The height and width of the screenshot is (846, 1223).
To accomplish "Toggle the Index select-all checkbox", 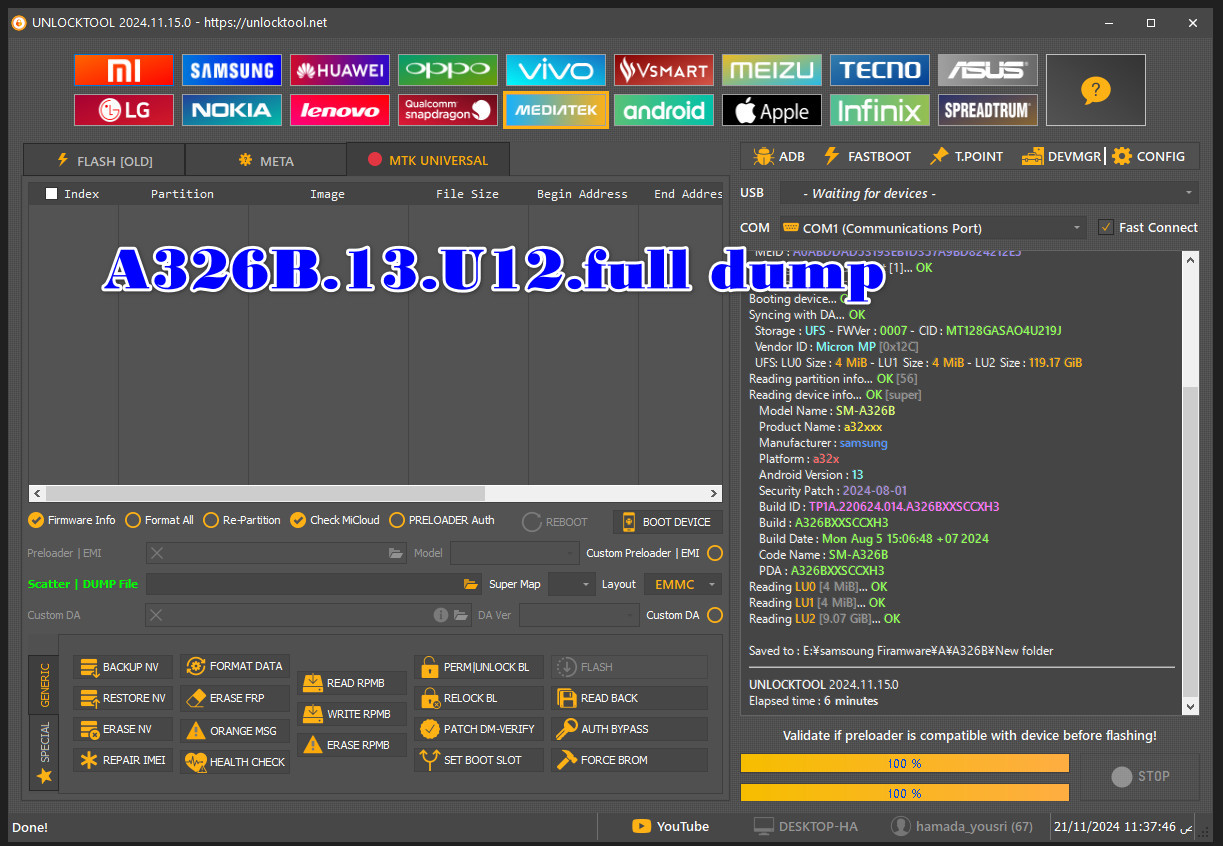I will tap(51, 194).
